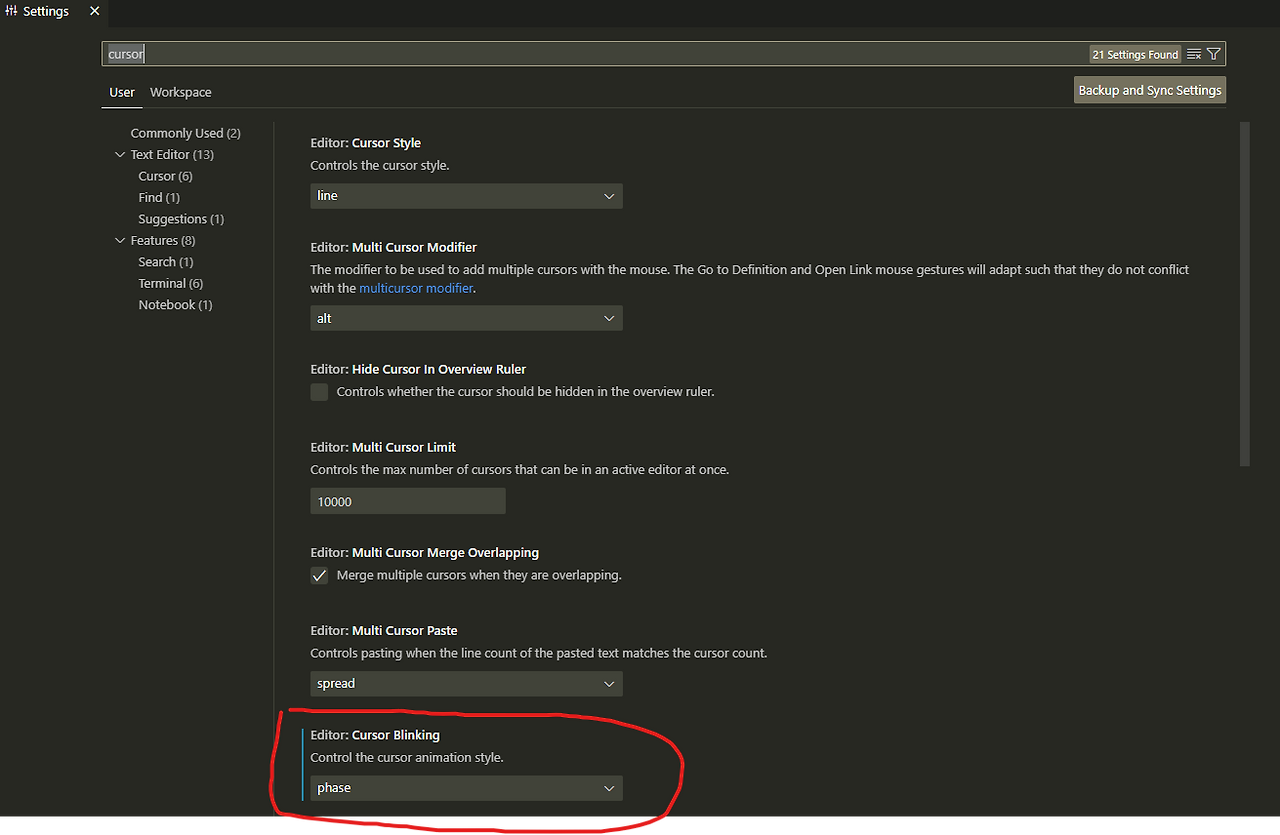Disable Multi Cursor Merge Overlapping
Viewport: 1280px width, 835px height.
click(318, 575)
